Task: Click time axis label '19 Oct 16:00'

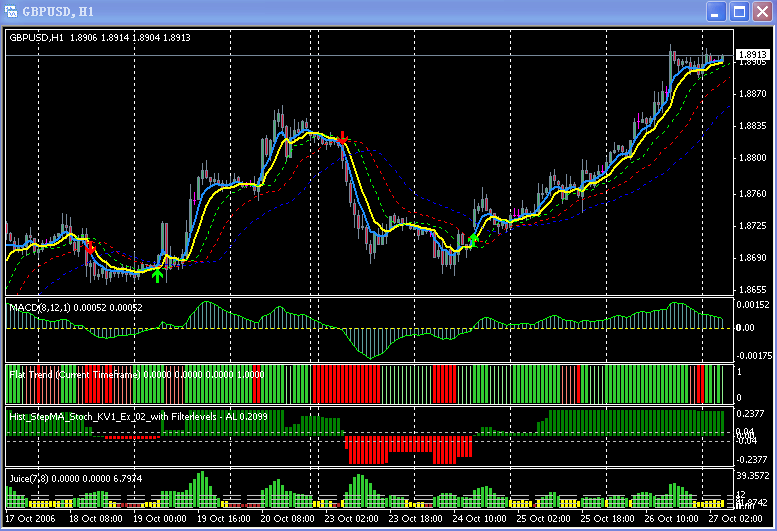Action: click(223, 519)
